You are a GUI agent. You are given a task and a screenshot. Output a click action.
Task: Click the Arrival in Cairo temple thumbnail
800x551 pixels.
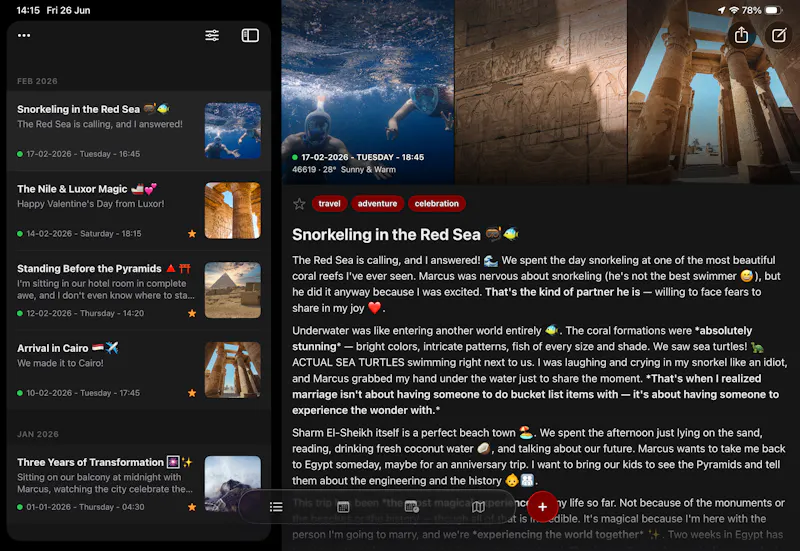click(233, 369)
